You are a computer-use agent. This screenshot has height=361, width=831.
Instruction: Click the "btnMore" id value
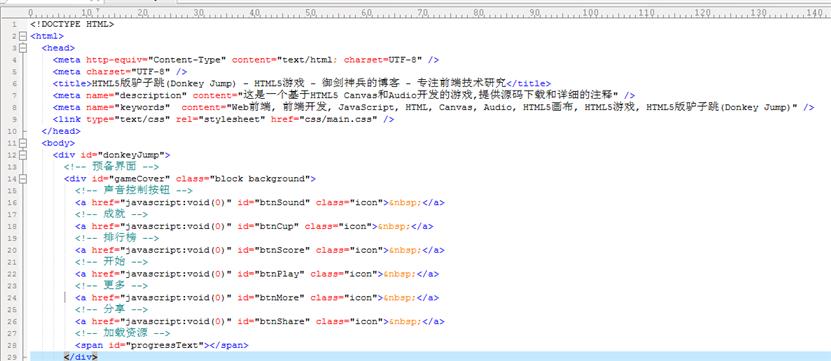280,298
